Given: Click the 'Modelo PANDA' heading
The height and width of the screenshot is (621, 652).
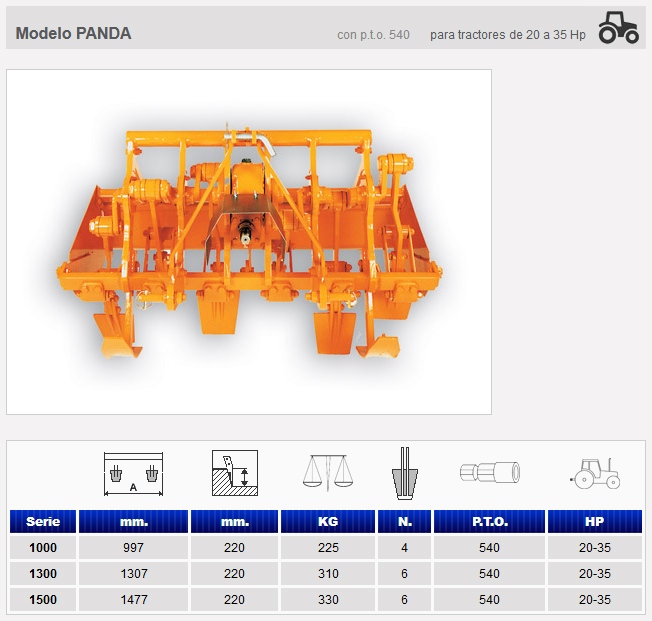Looking at the screenshot, I should click(73, 33).
